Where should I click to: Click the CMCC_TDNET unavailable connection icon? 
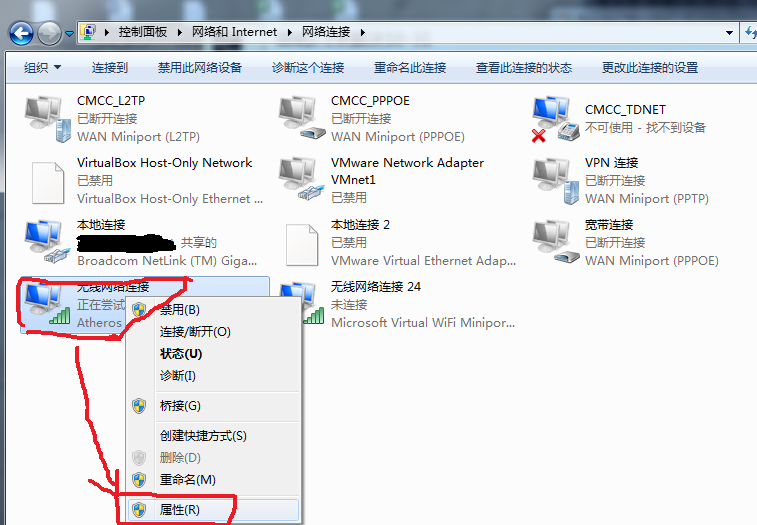click(556, 119)
